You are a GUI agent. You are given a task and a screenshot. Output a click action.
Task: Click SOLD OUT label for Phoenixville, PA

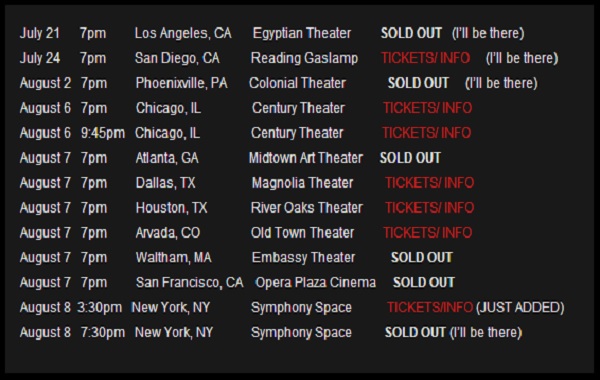click(x=418, y=83)
